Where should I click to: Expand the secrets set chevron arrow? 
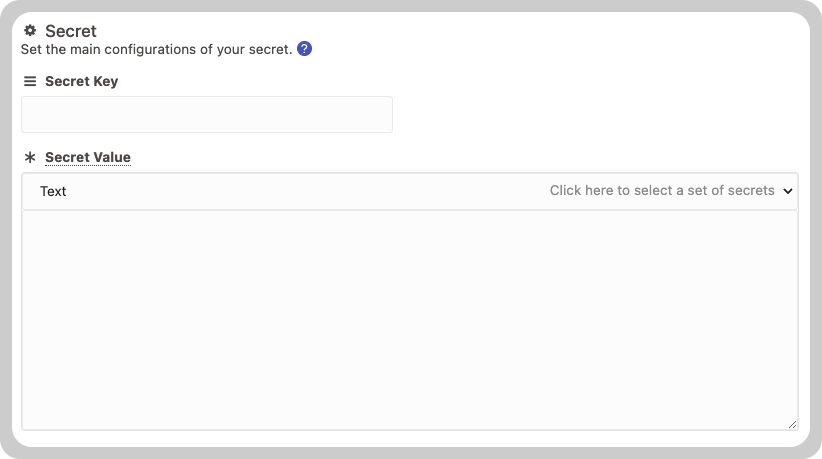tap(787, 191)
